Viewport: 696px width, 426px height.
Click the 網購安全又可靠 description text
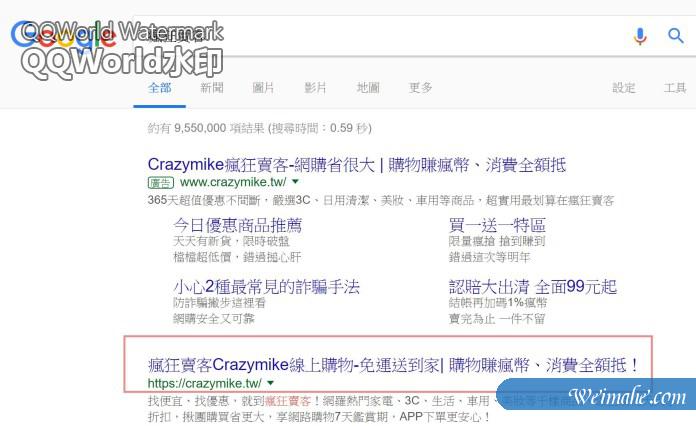pos(214,319)
